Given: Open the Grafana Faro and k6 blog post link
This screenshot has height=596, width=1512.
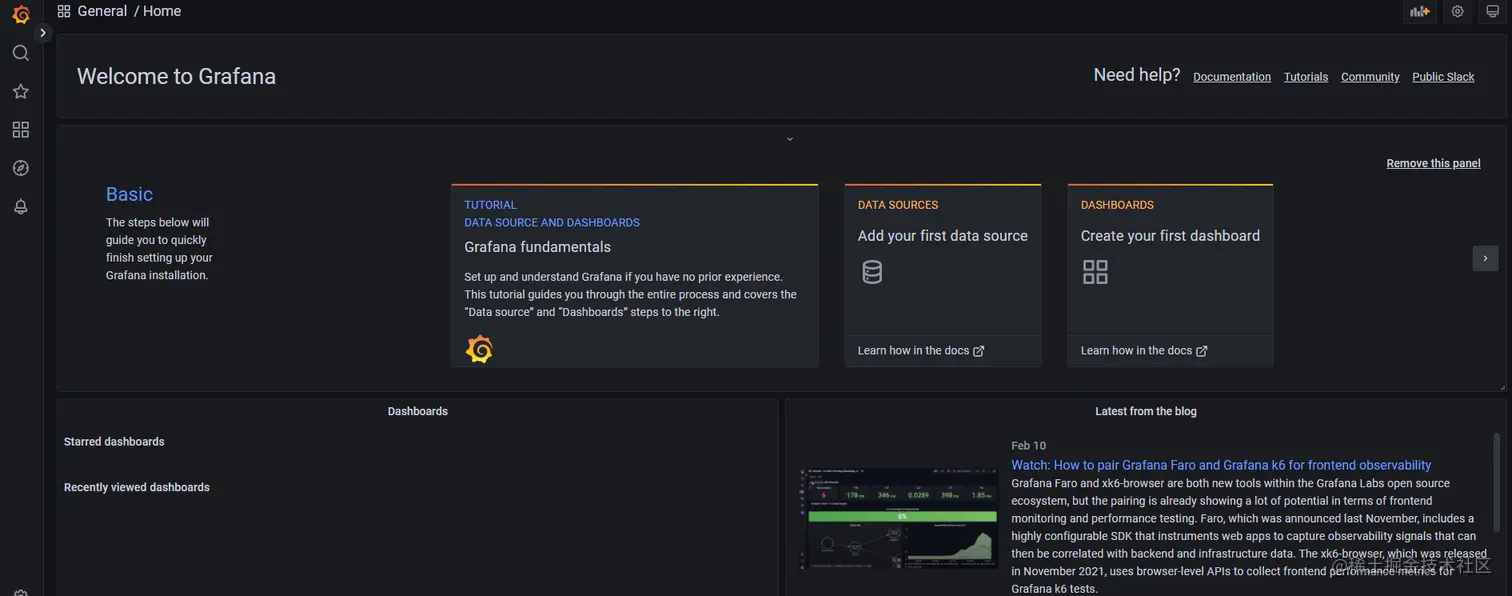Looking at the screenshot, I should pyautogui.click(x=1221, y=465).
